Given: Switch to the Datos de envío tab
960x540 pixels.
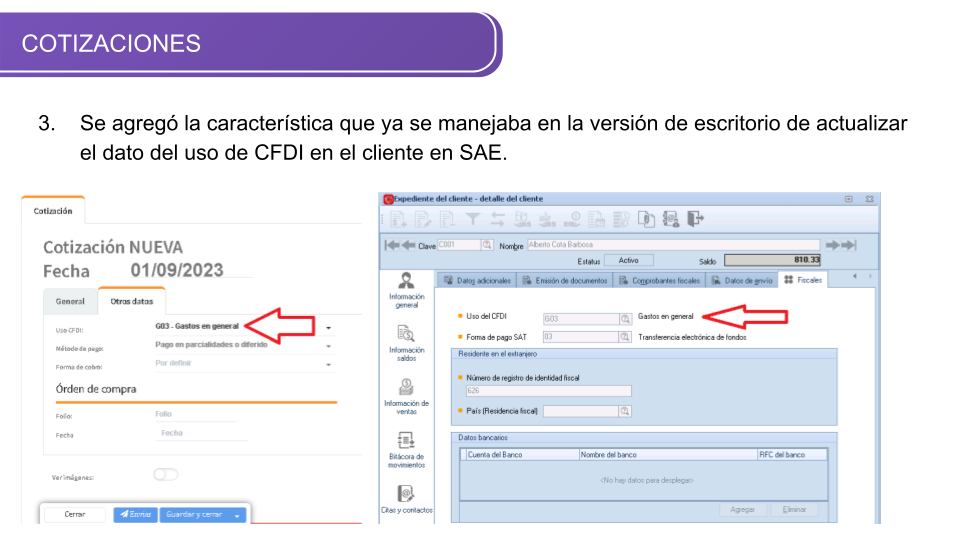Looking at the screenshot, I should 742,280.
